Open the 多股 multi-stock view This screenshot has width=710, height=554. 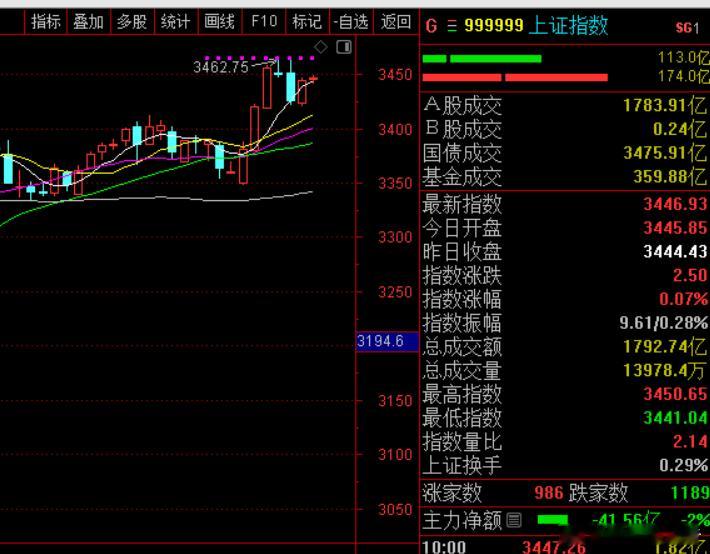[132, 21]
